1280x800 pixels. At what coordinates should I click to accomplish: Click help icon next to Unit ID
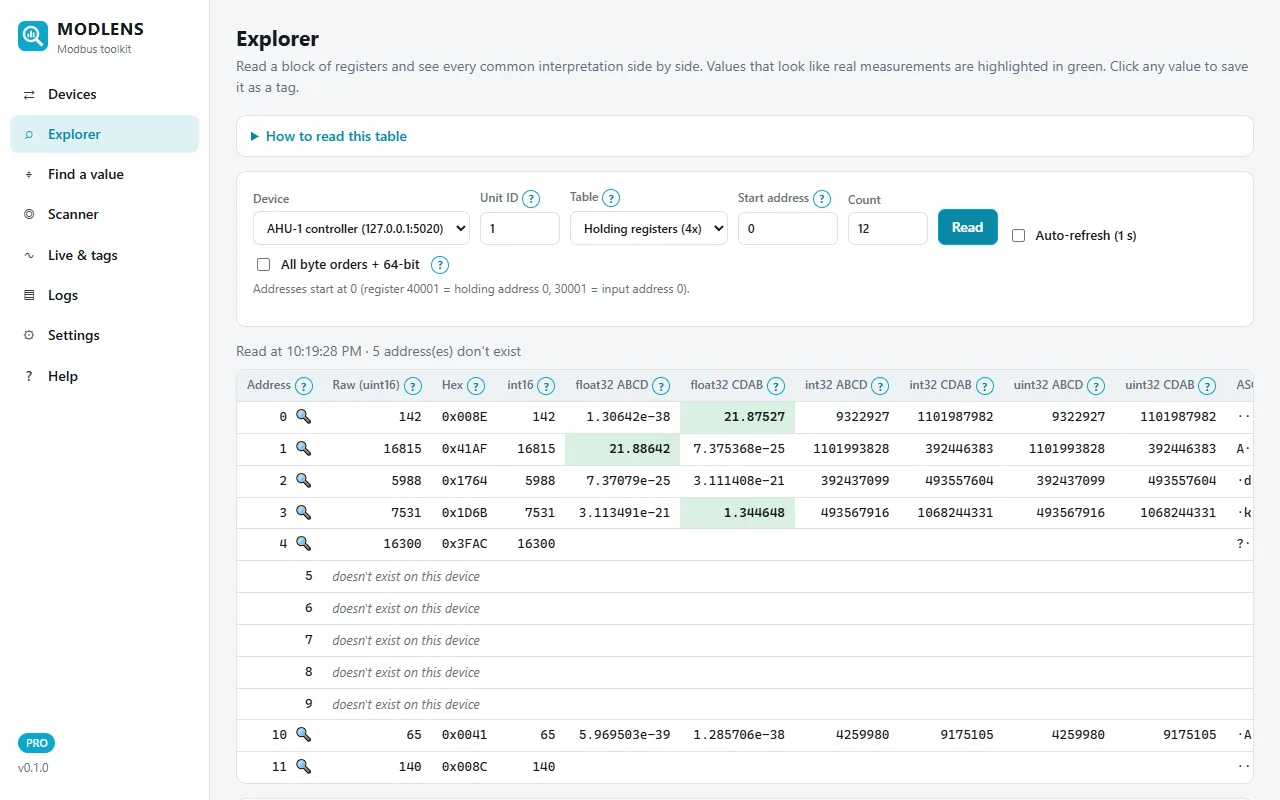[x=531, y=198]
